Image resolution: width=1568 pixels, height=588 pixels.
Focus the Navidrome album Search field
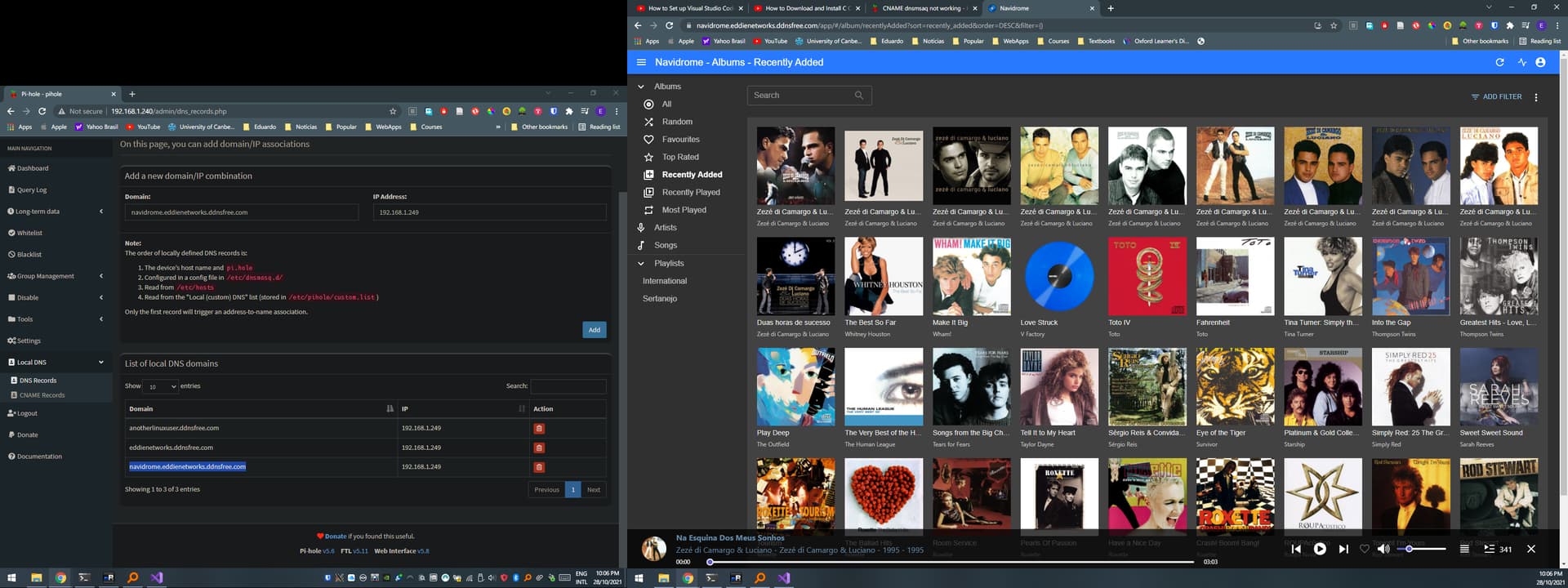(x=809, y=96)
